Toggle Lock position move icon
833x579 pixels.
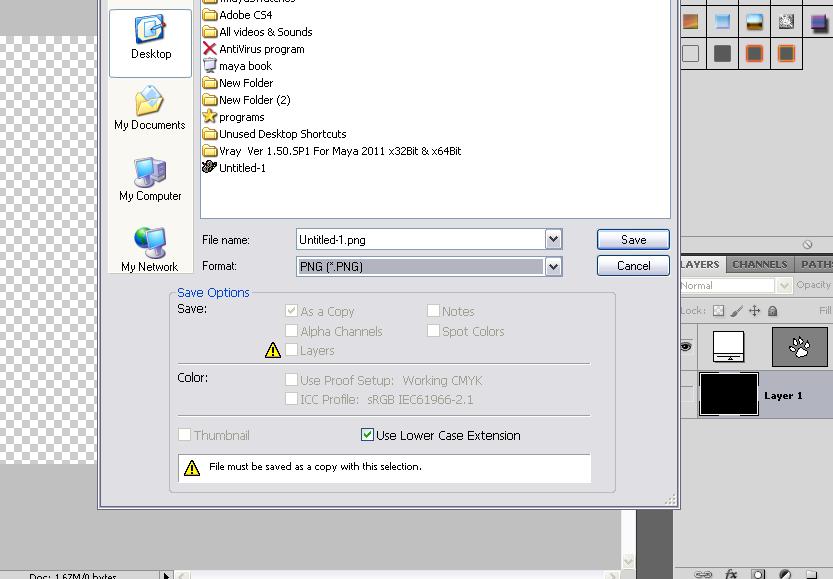(x=754, y=311)
